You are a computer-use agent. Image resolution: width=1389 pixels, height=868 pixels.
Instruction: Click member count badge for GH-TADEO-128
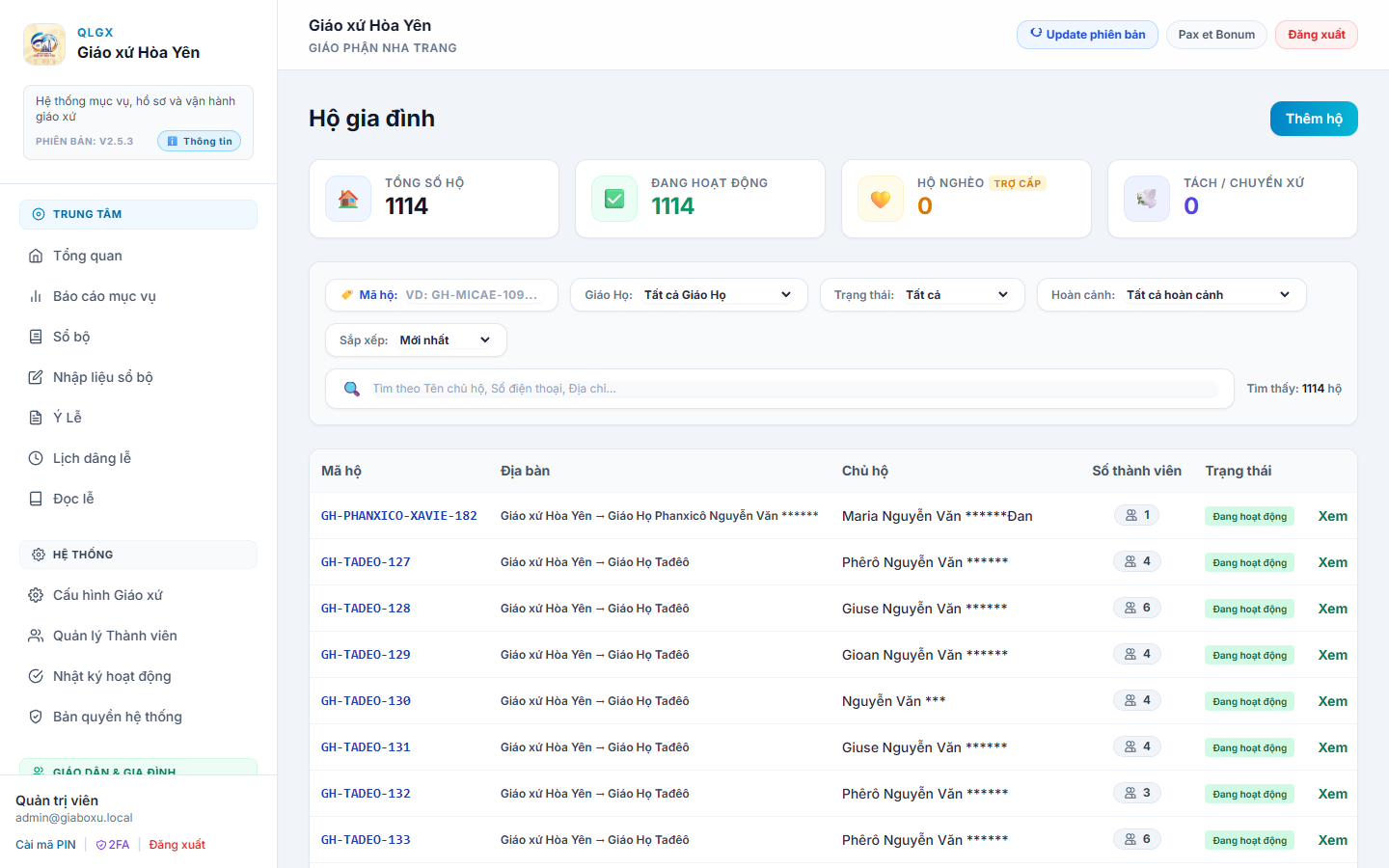1137,608
